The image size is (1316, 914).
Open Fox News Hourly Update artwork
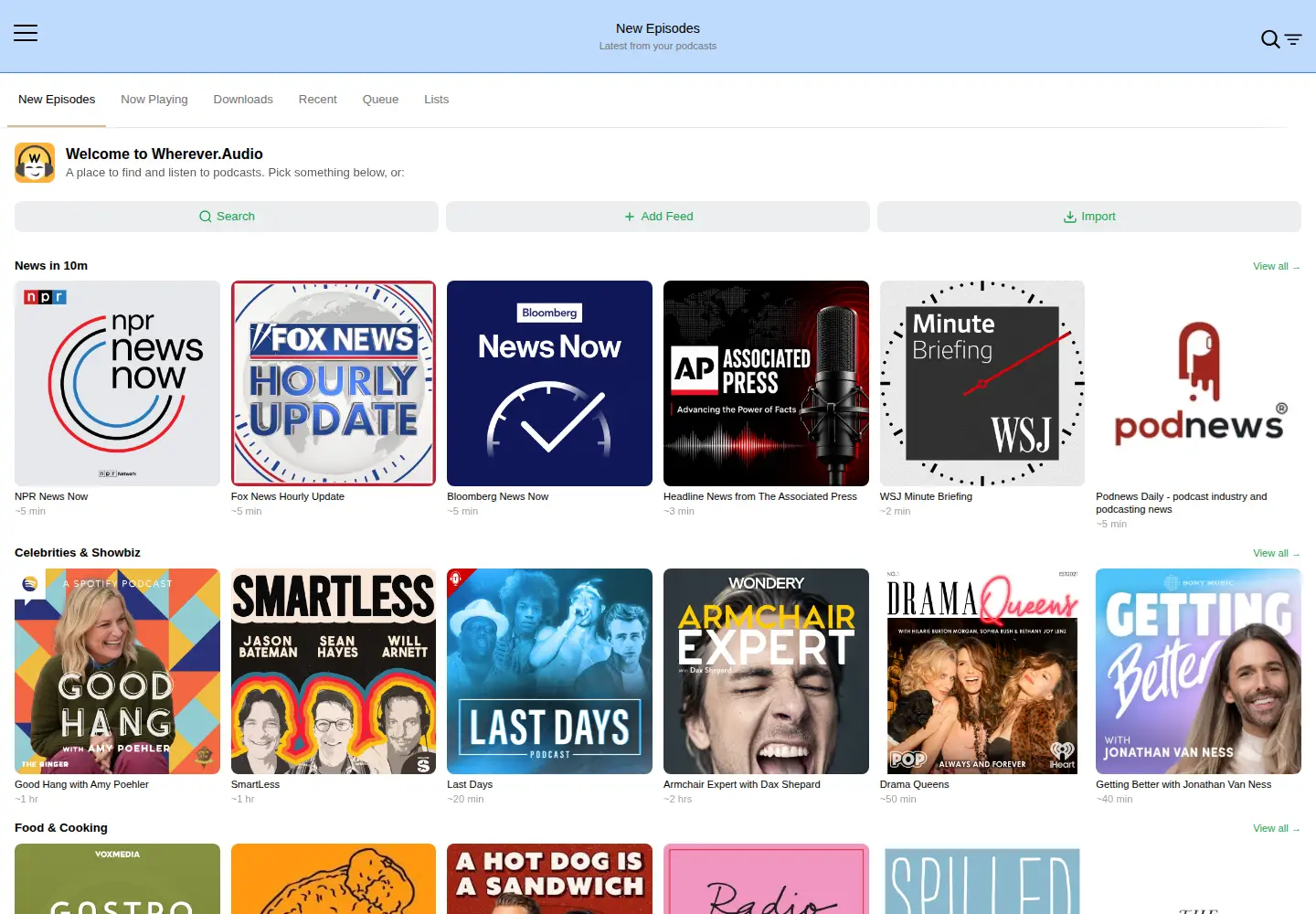334,383
